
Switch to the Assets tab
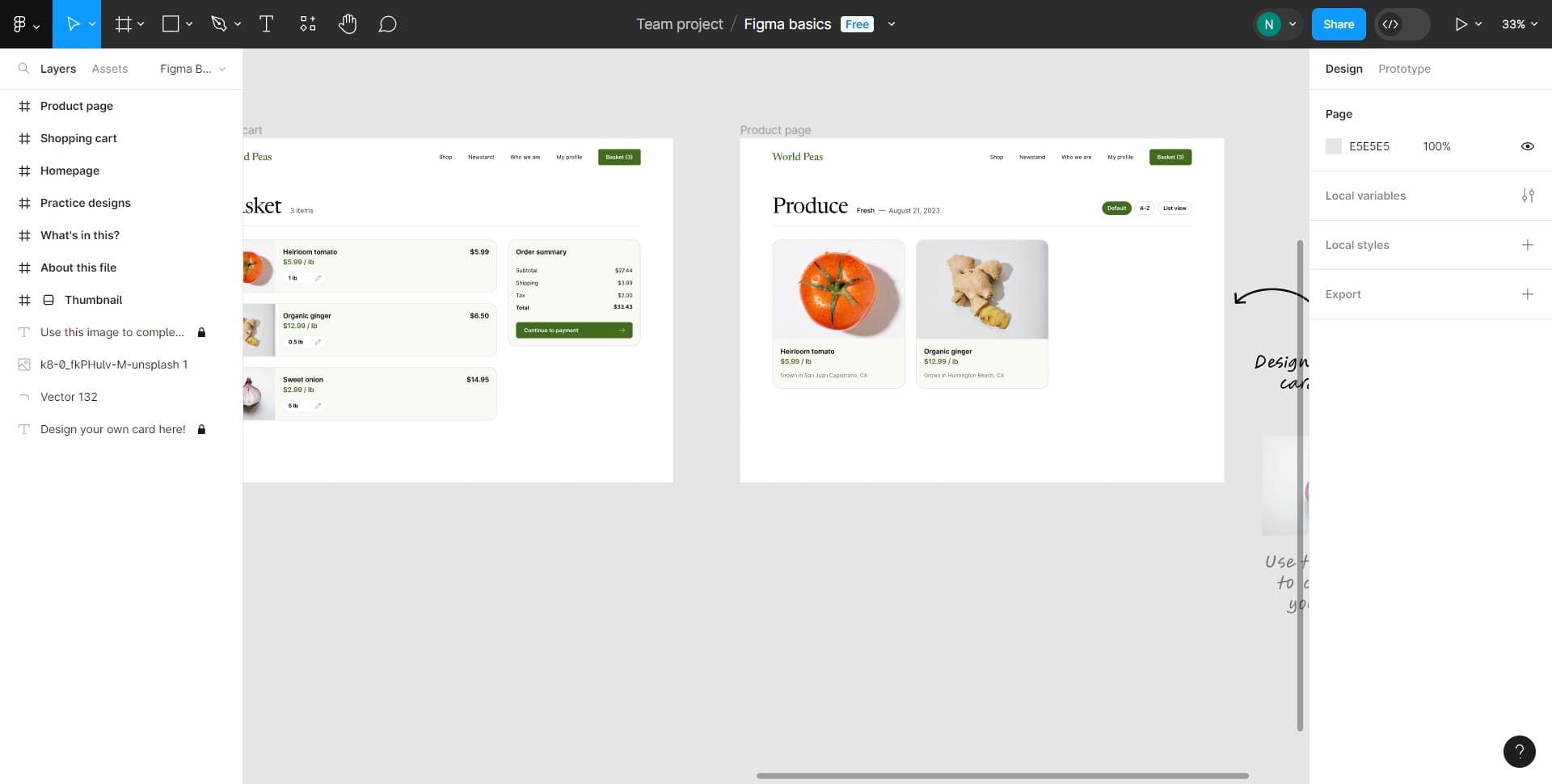pos(110,69)
